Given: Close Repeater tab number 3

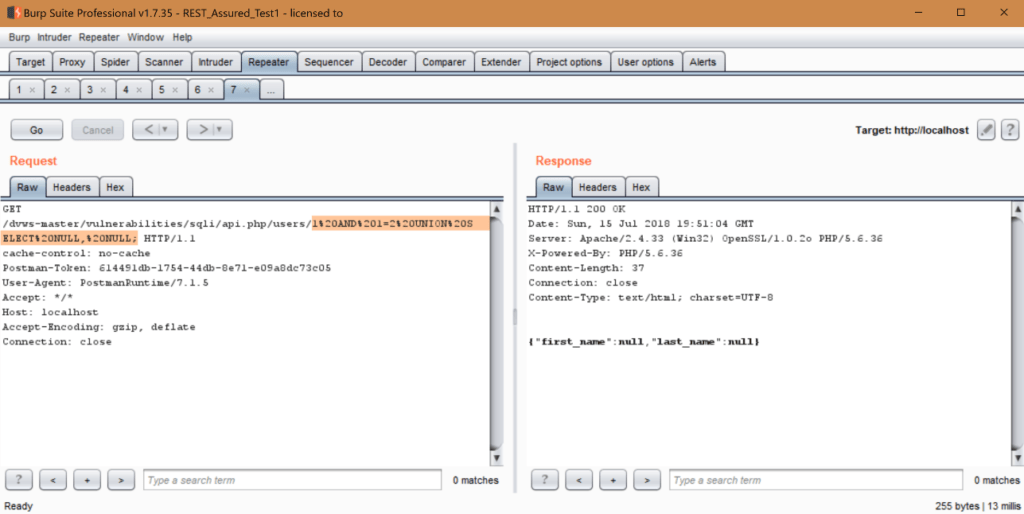Looking at the screenshot, I should coord(105,90).
